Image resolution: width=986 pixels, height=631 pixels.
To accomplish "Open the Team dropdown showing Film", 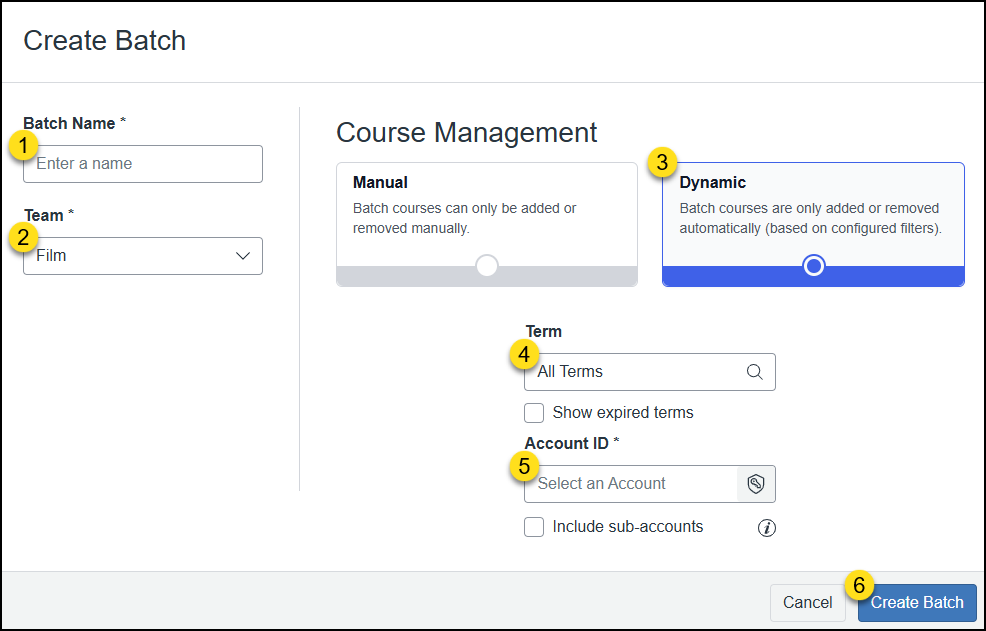I will tap(143, 256).
